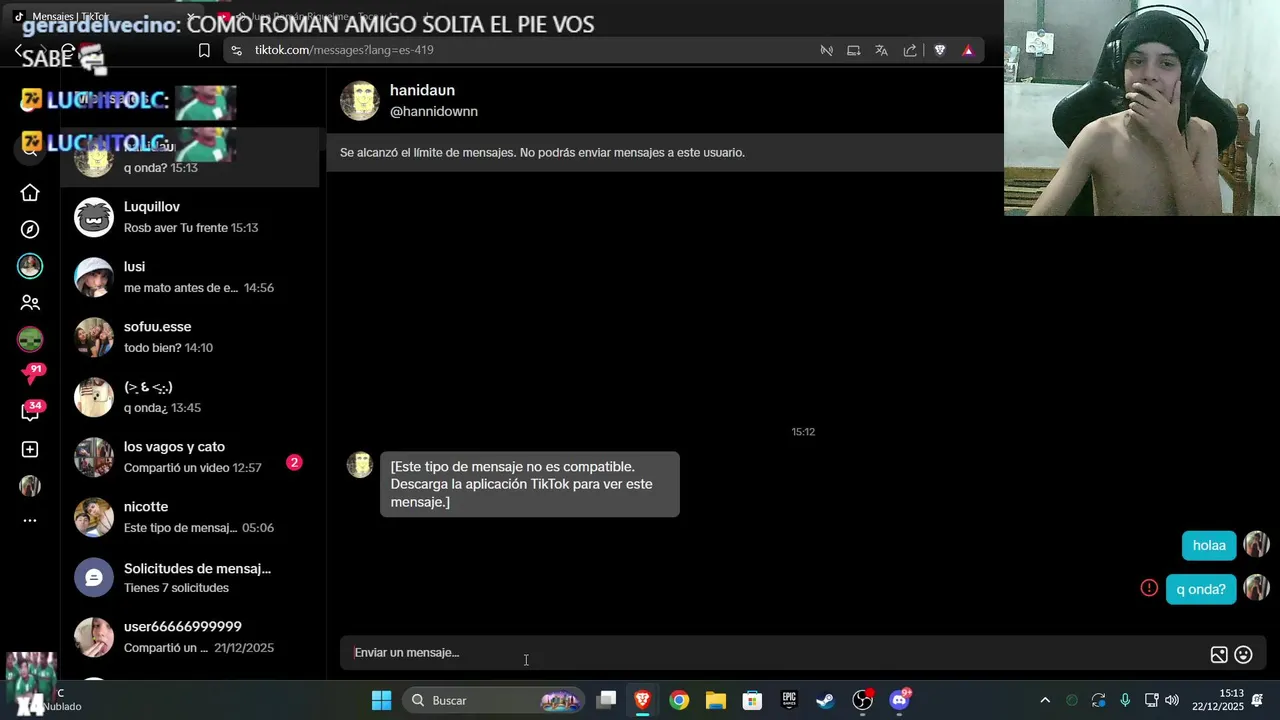Click the tiktok.com address bar URL

point(343,50)
